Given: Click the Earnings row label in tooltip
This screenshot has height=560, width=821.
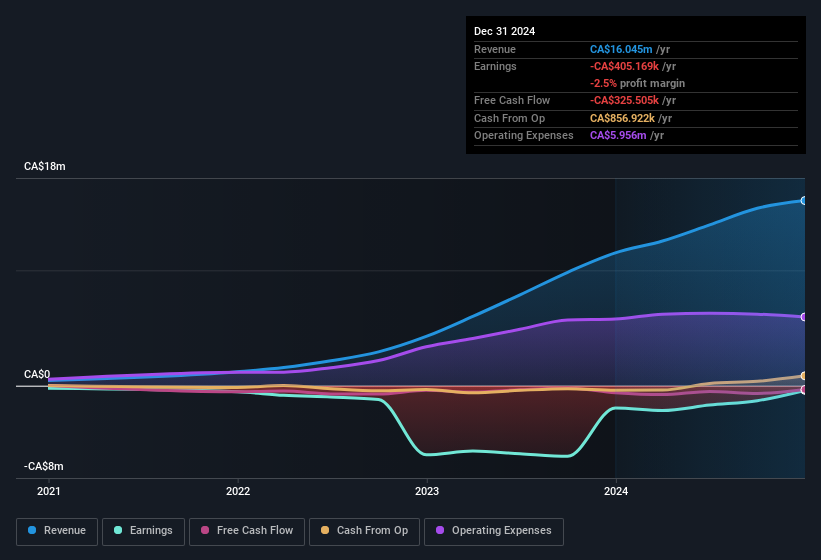Looking at the screenshot, I should pyautogui.click(x=495, y=66).
